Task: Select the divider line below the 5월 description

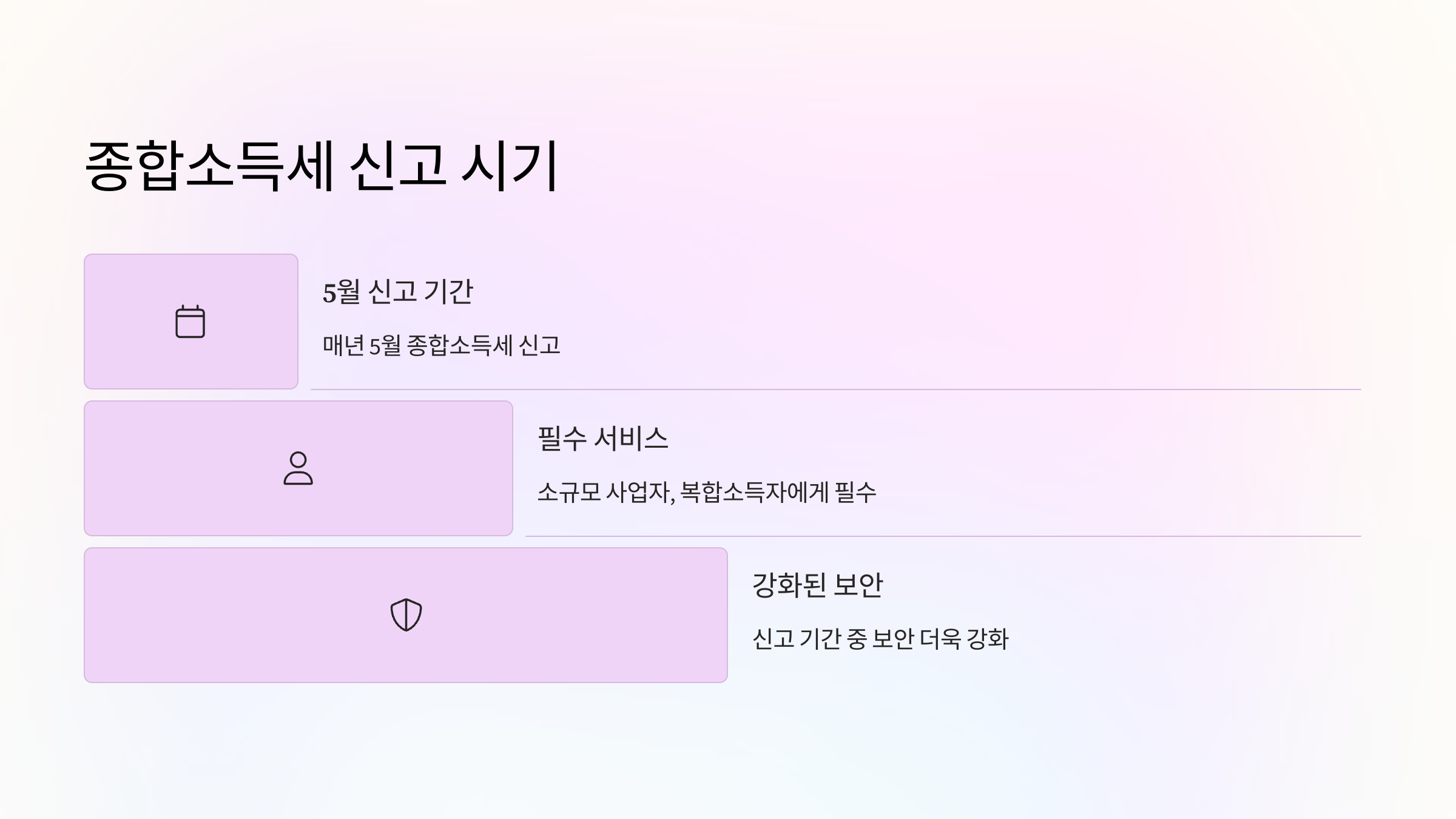Action: (x=835, y=389)
